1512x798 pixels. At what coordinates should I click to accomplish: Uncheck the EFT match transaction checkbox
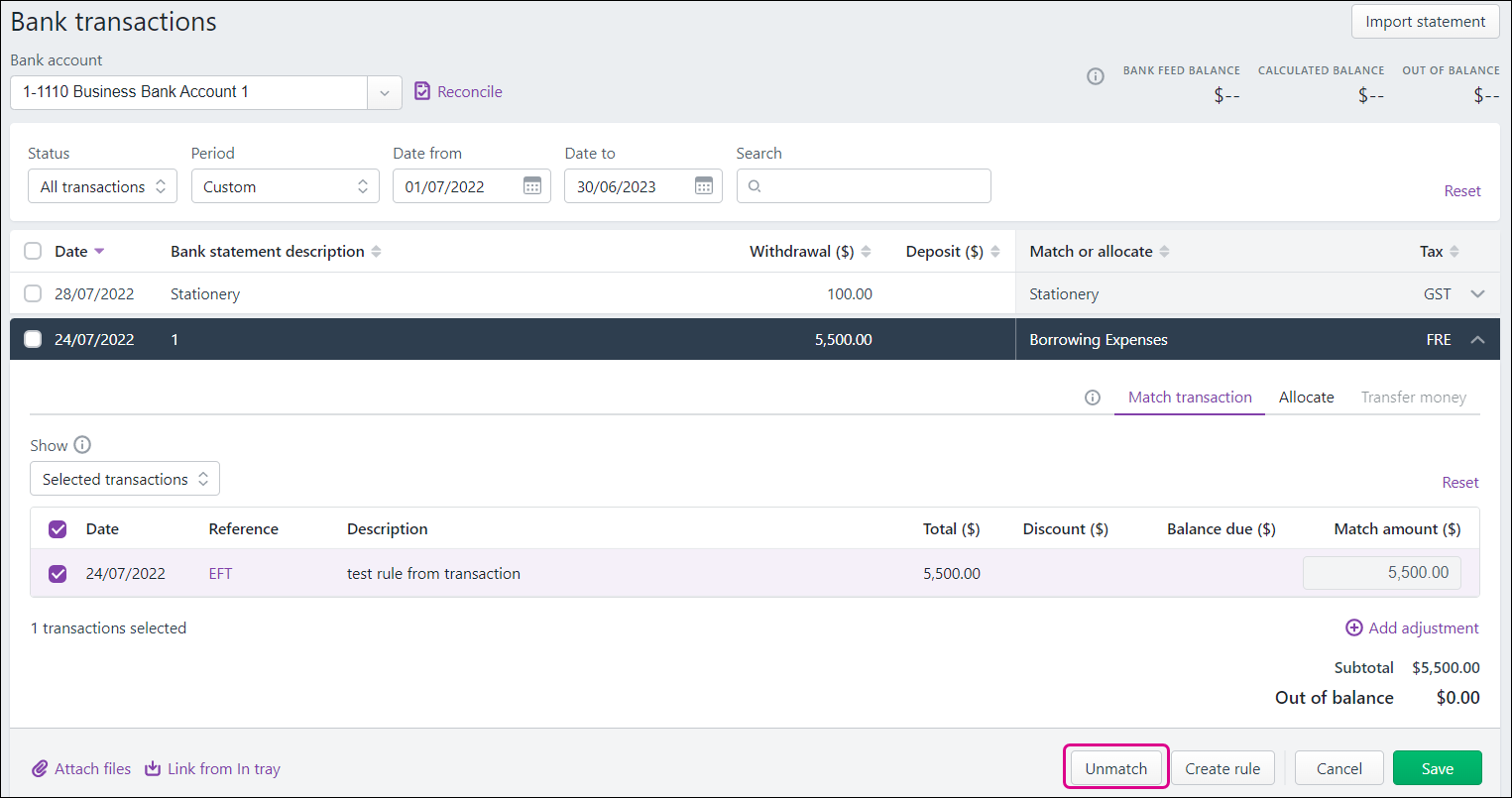click(x=58, y=573)
